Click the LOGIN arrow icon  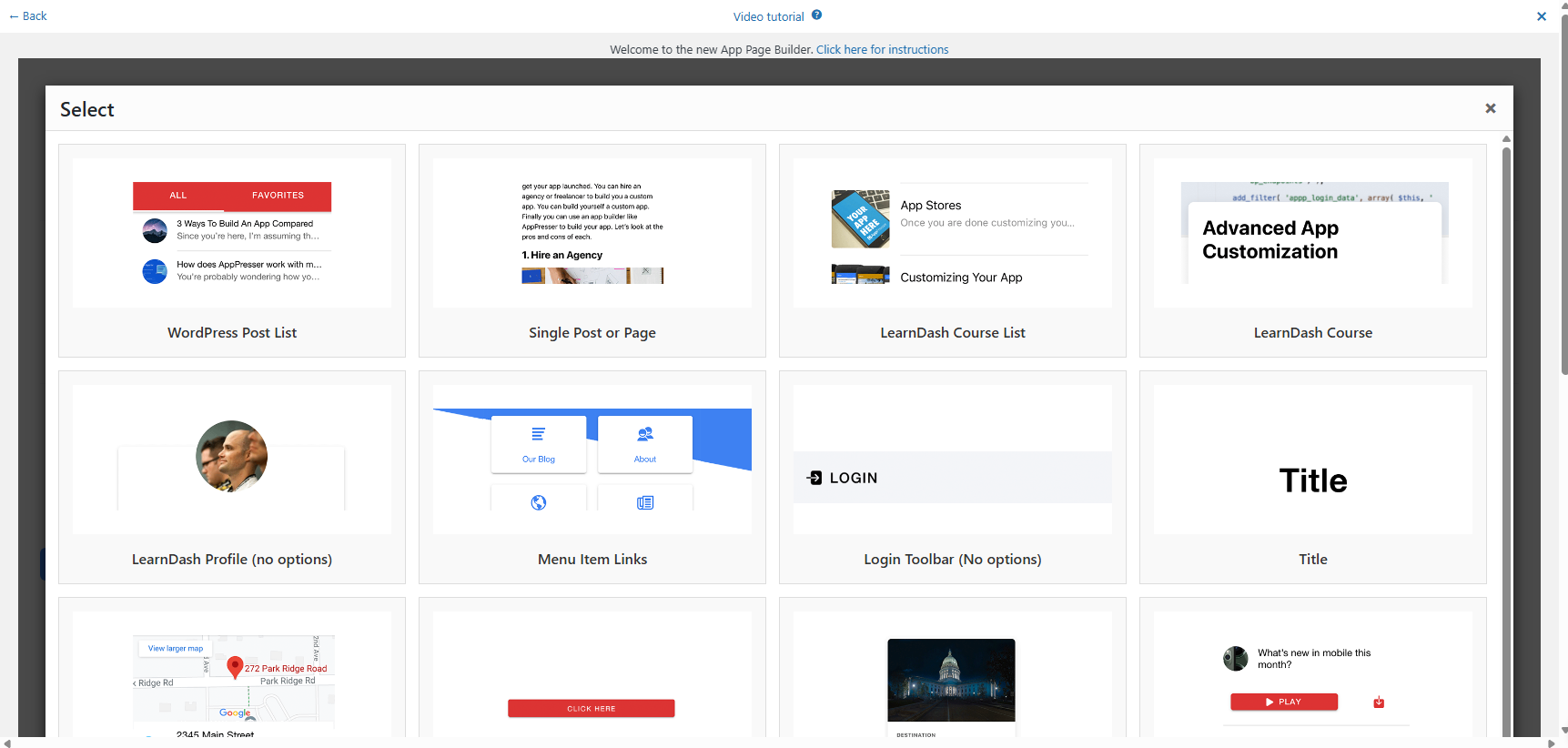click(x=814, y=478)
